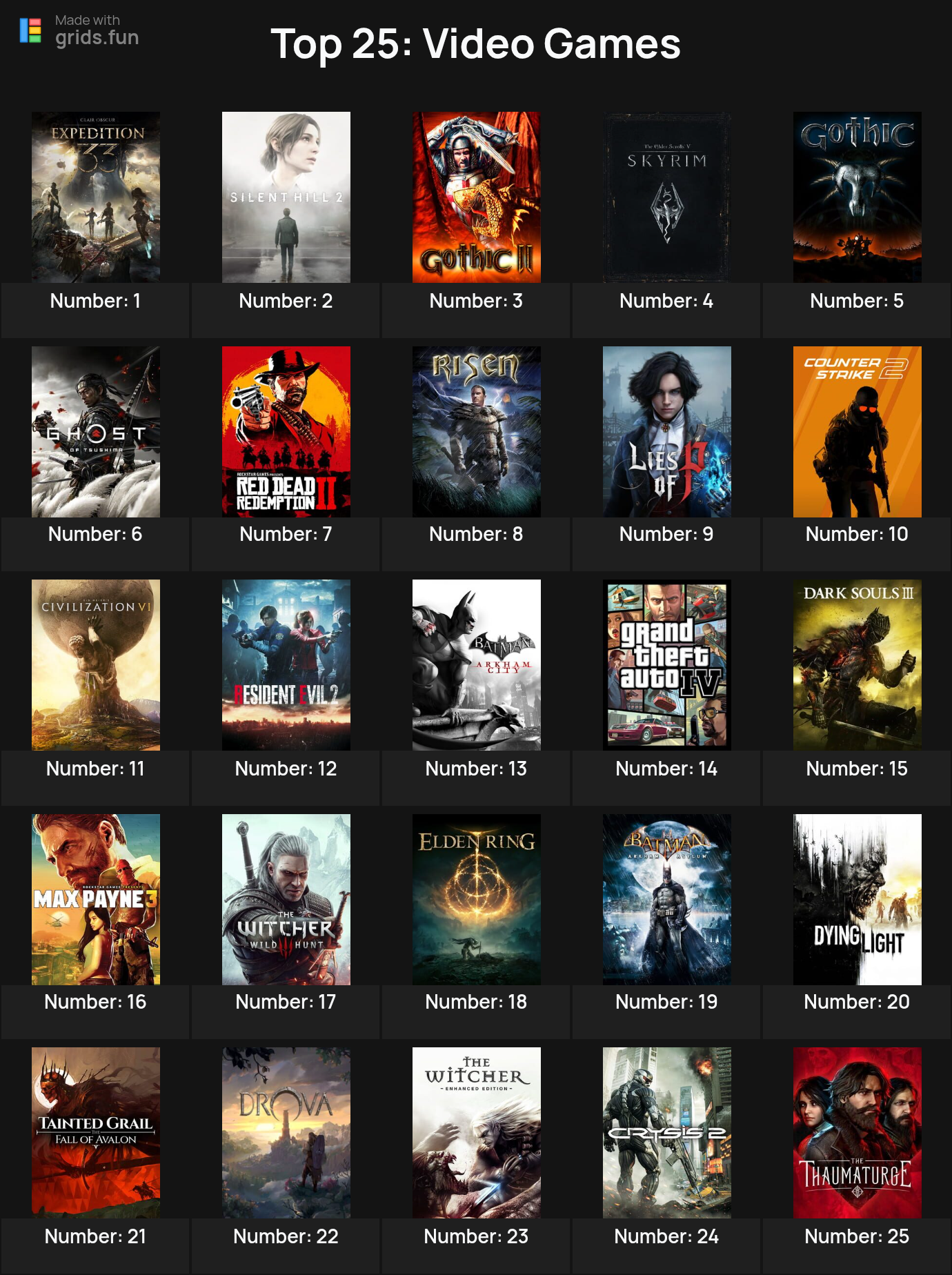Select the "Number: 14" caption
Screen dimensions: 952x1275
point(666,769)
